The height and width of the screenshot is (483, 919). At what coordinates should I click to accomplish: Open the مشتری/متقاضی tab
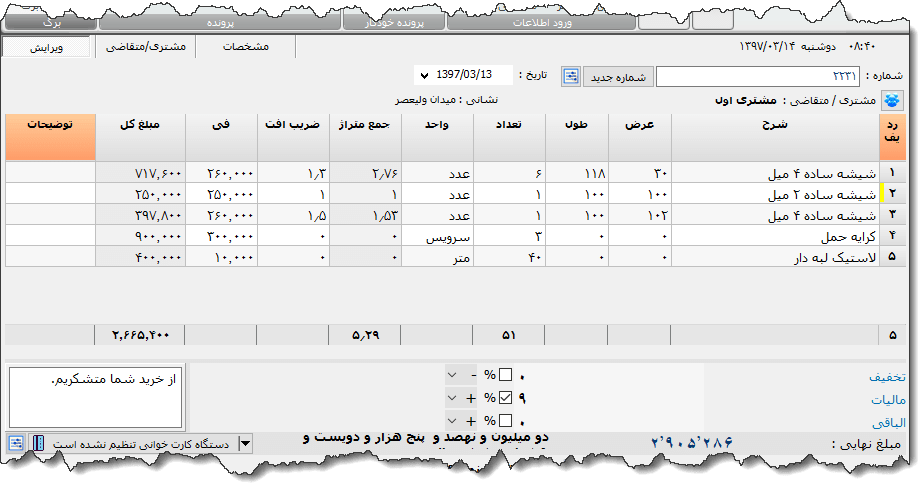click(x=143, y=47)
